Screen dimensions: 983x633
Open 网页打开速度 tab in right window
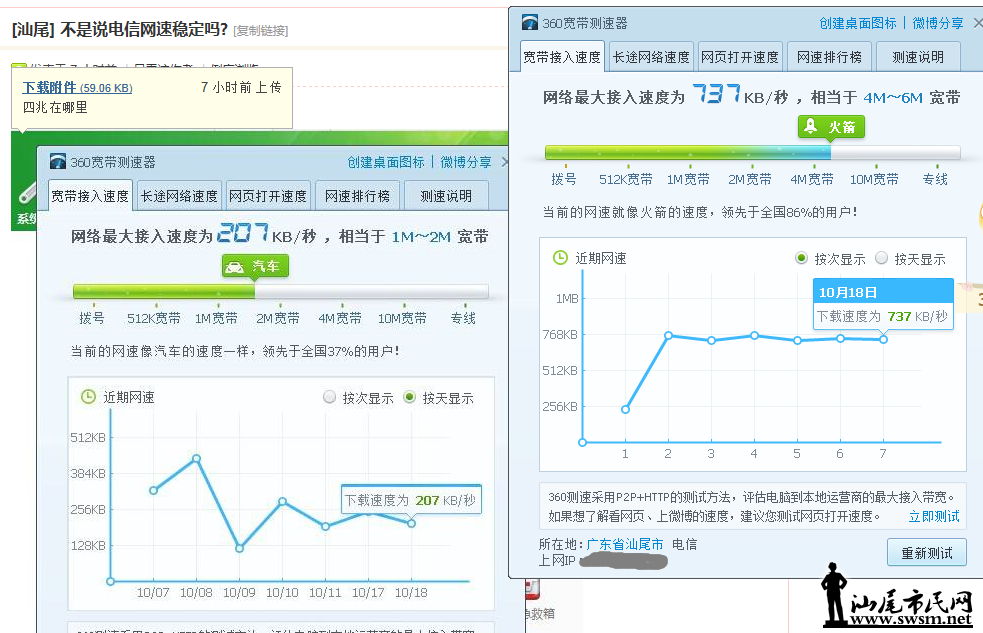(739, 57)
